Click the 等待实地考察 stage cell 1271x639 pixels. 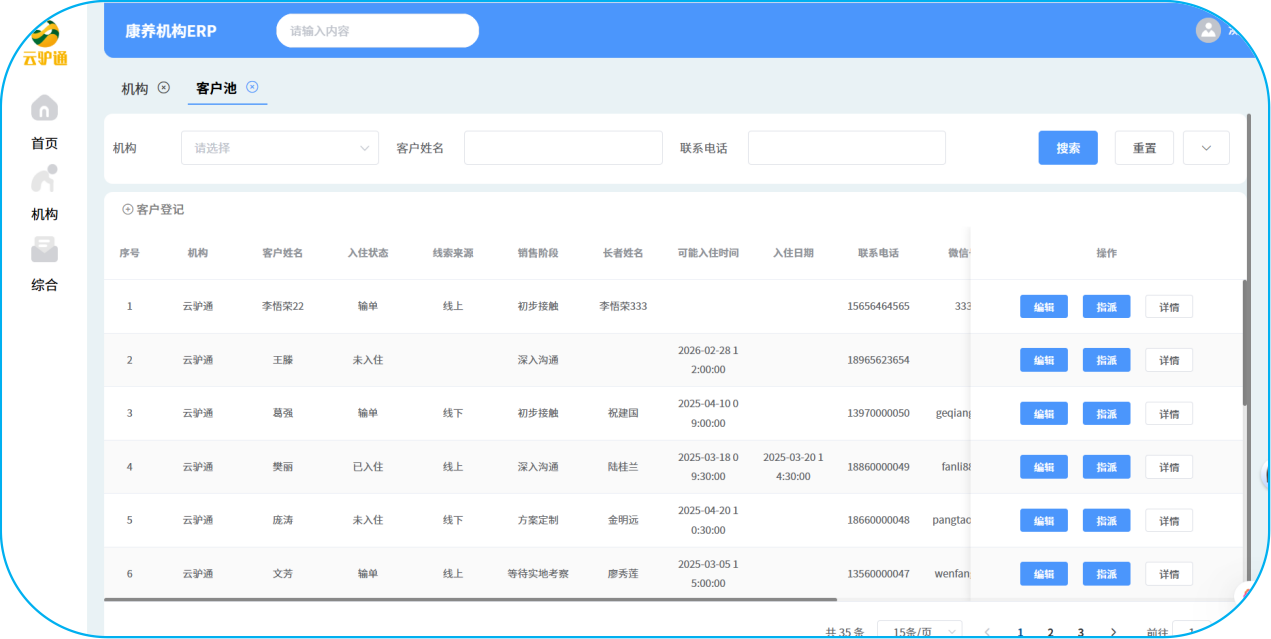pos(538,574)
